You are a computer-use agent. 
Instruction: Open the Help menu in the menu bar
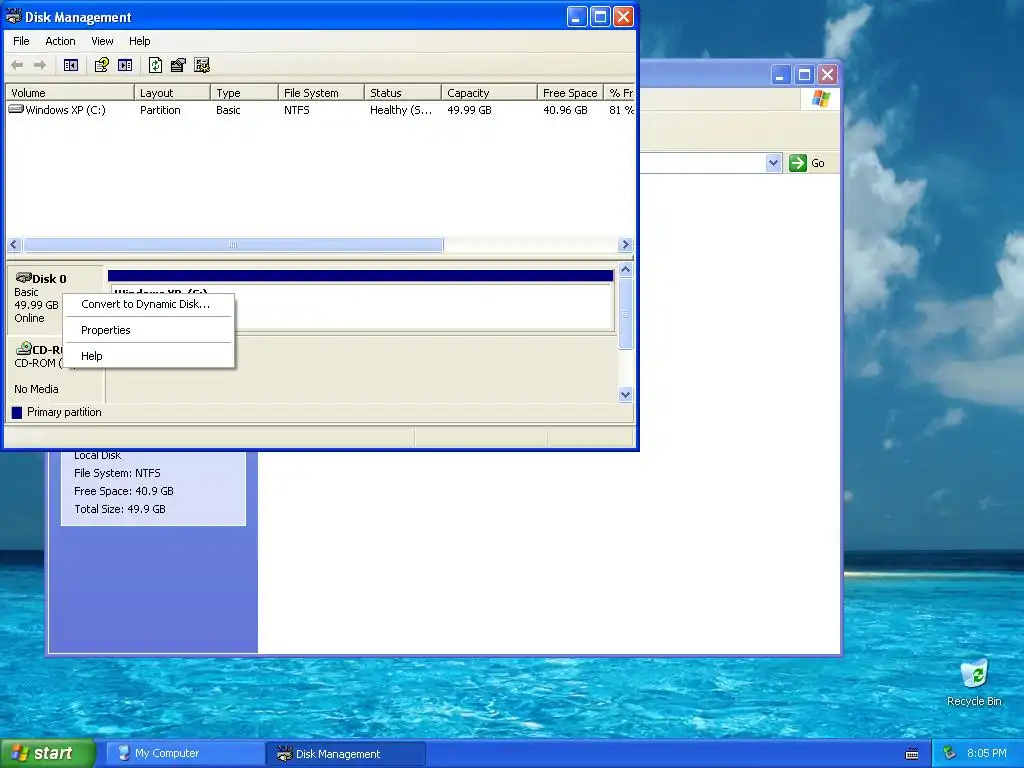tap(139, 41)
